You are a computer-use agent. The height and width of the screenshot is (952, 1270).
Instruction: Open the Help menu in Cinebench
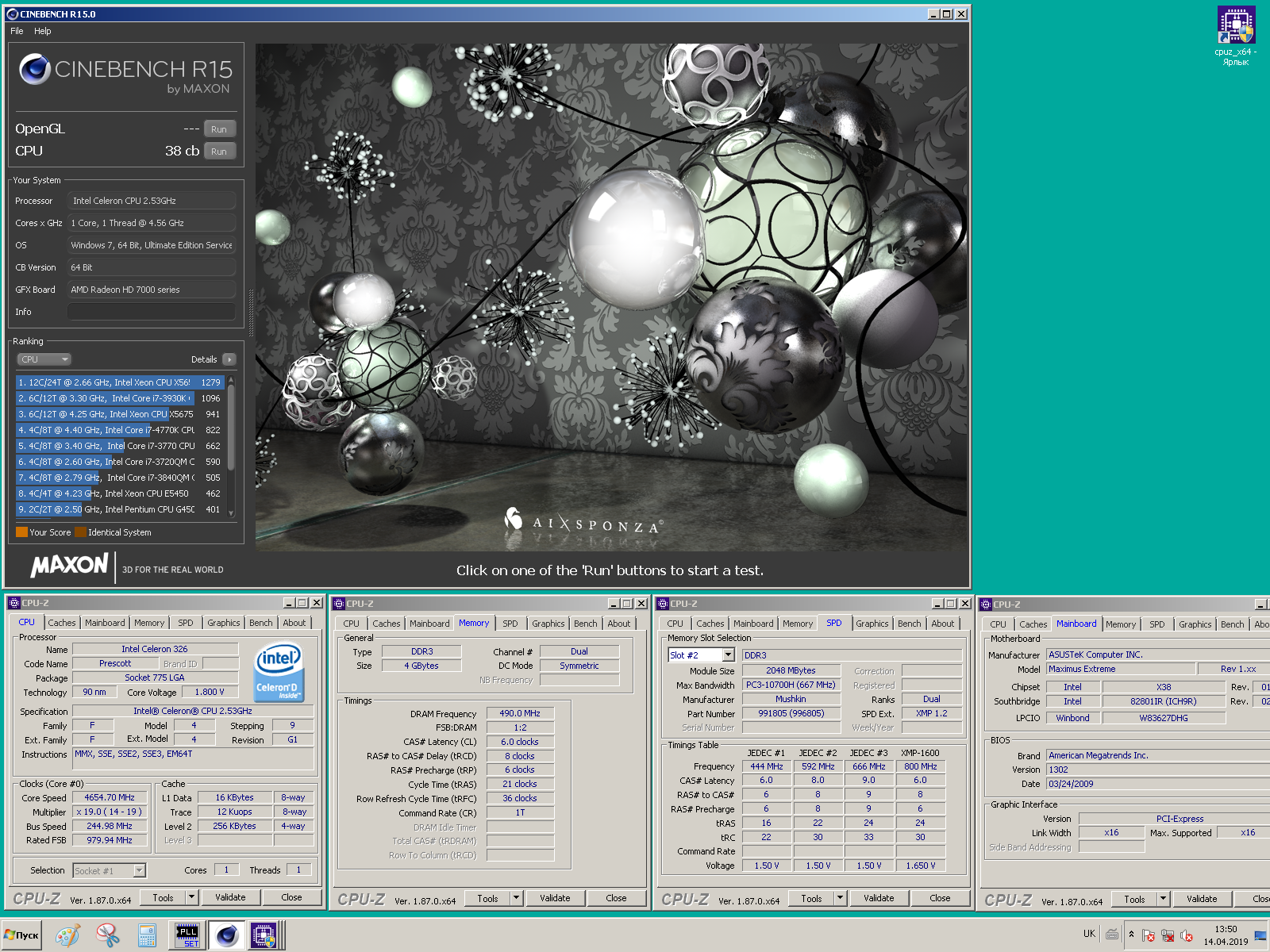click(43, 31)
